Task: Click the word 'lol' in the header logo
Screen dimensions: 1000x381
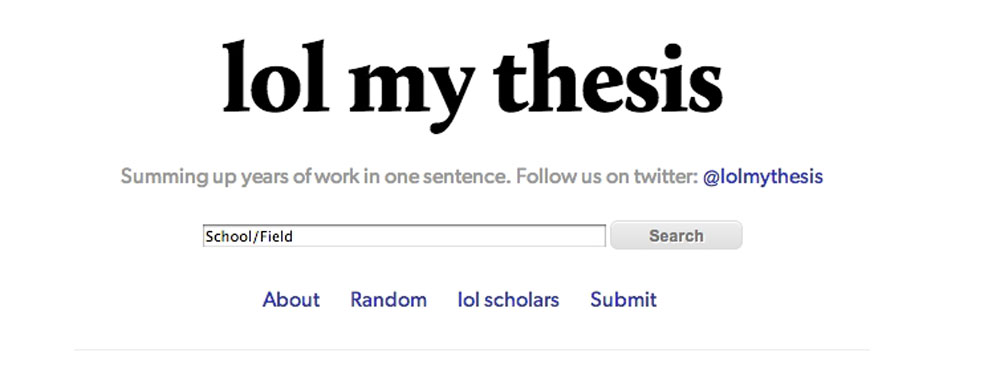Action: [276, 77]
